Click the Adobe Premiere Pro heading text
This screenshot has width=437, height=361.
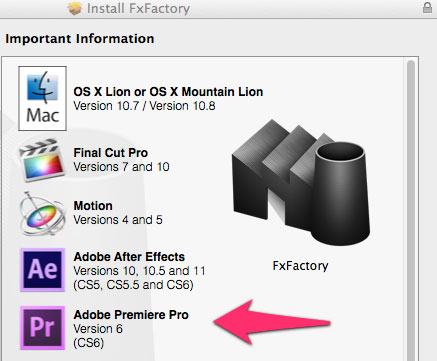pyautogui.click(x=131, y=315)
